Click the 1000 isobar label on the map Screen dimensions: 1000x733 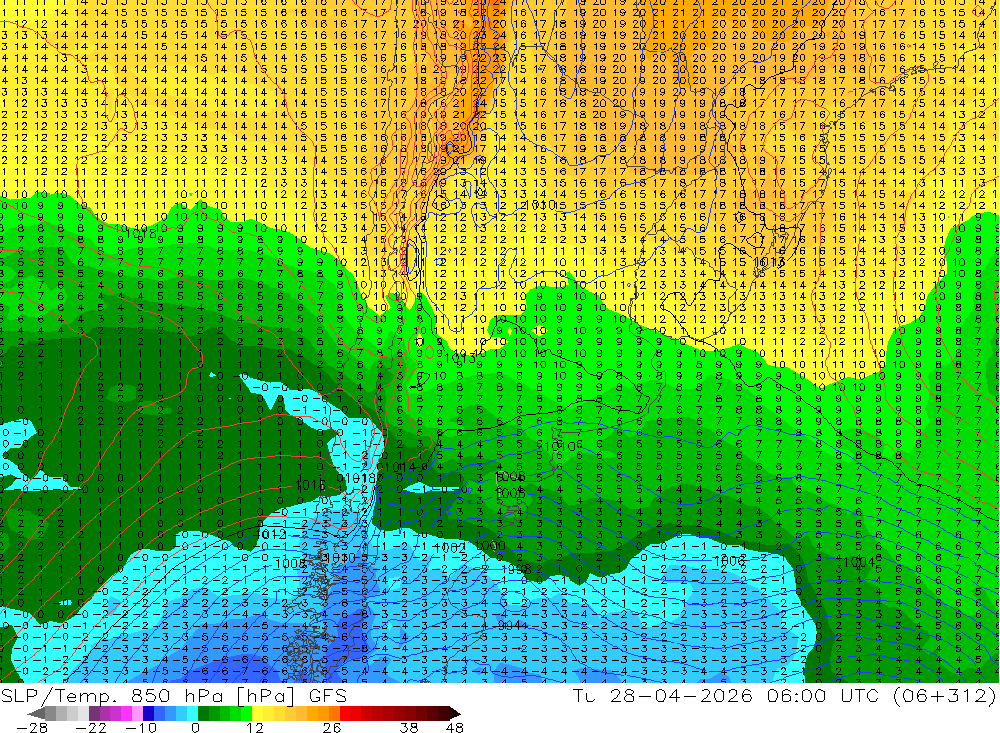(490, 545)
